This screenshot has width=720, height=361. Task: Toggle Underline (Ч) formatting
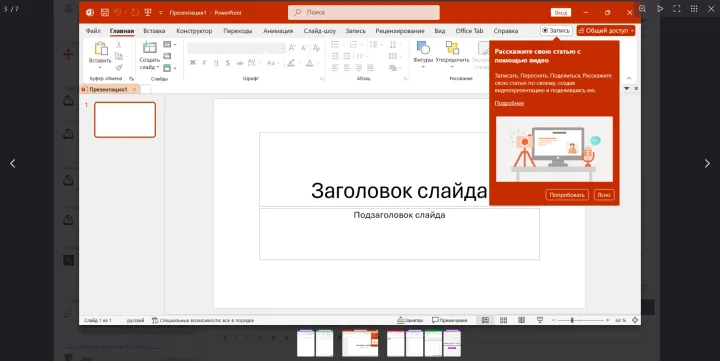pyautogui.click(x=216, y=62)
